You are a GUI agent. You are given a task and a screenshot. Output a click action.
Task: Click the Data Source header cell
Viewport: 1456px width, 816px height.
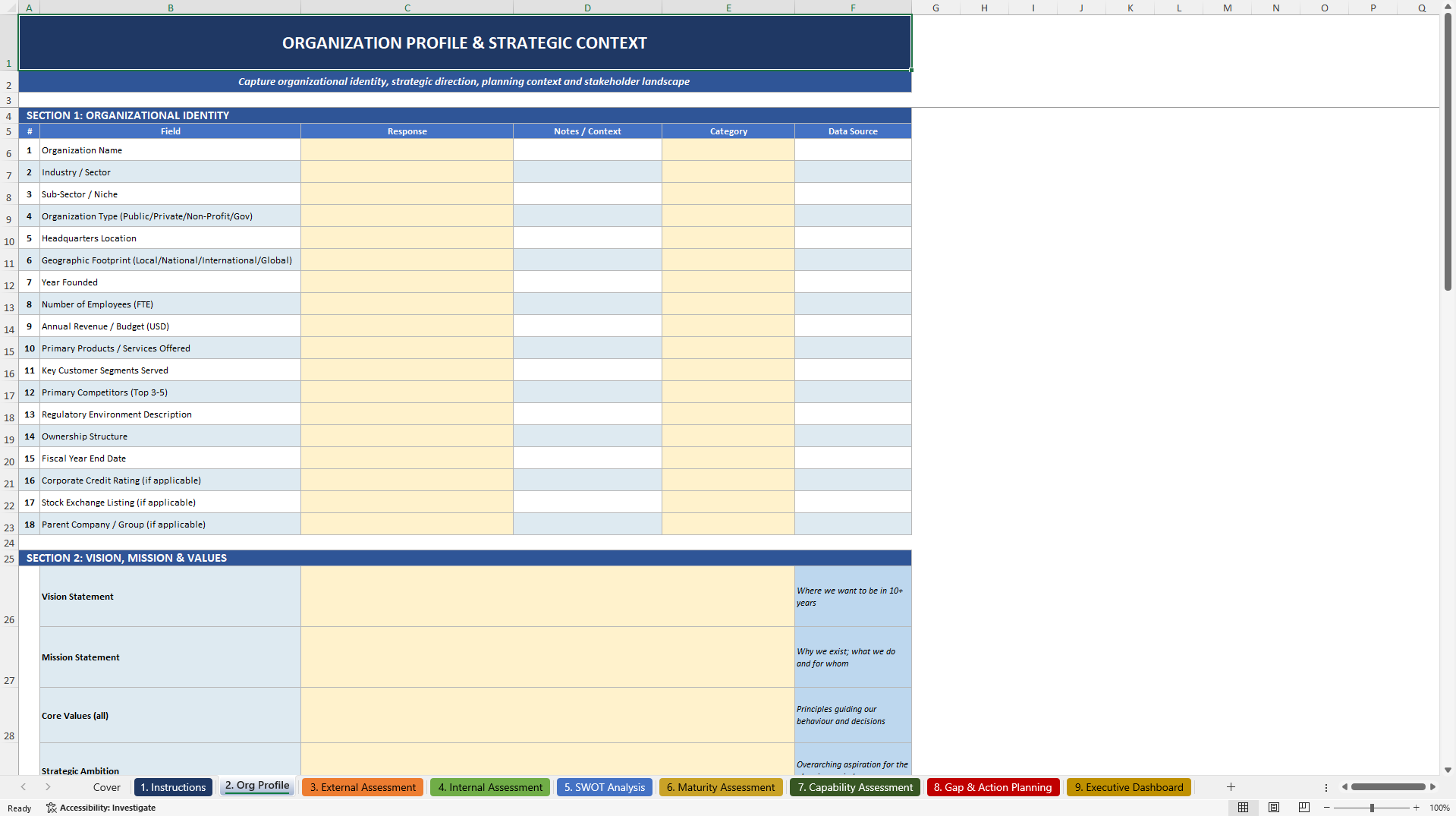click(x=853, y=131)
